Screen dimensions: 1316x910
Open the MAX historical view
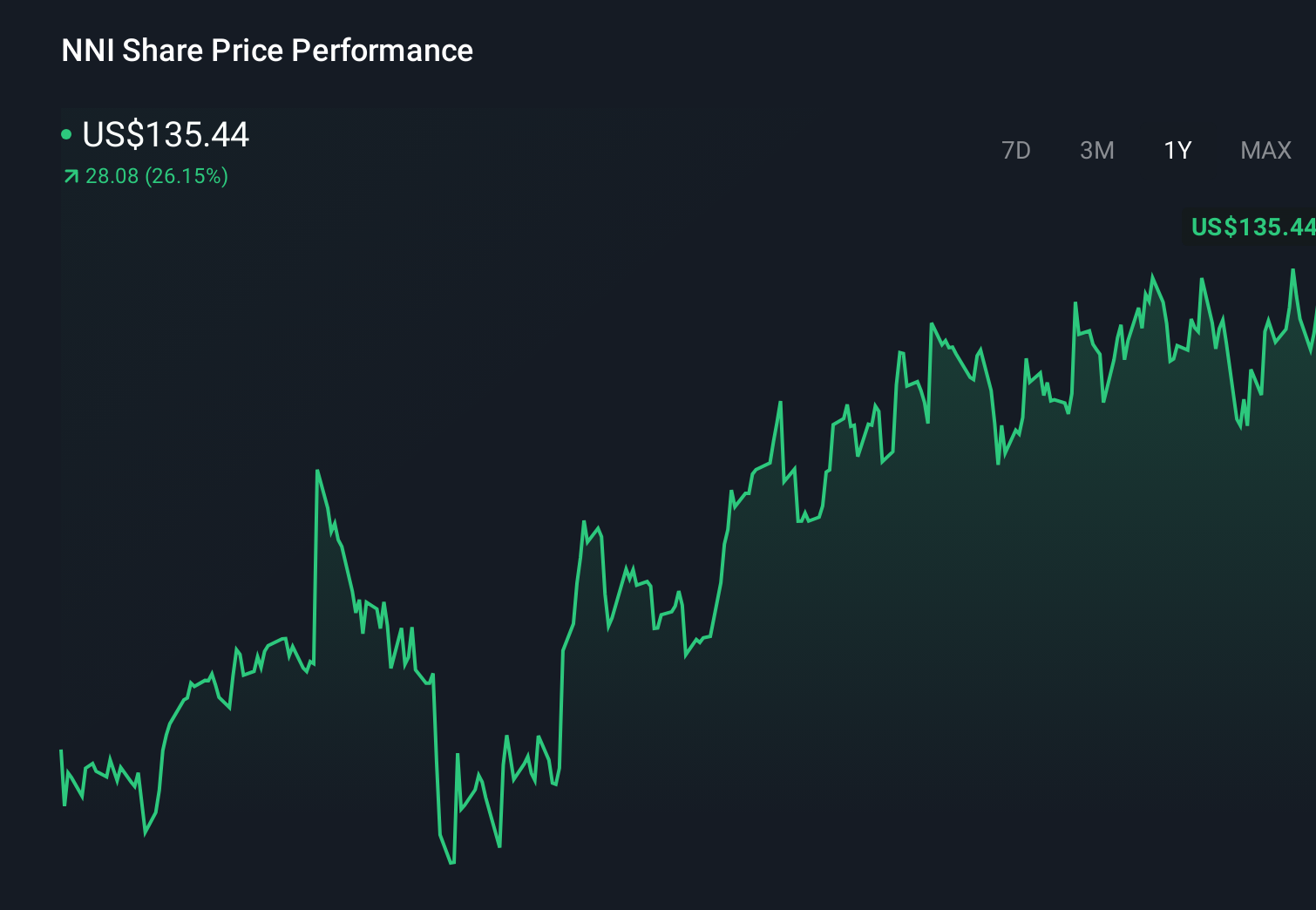point(1265,150)
